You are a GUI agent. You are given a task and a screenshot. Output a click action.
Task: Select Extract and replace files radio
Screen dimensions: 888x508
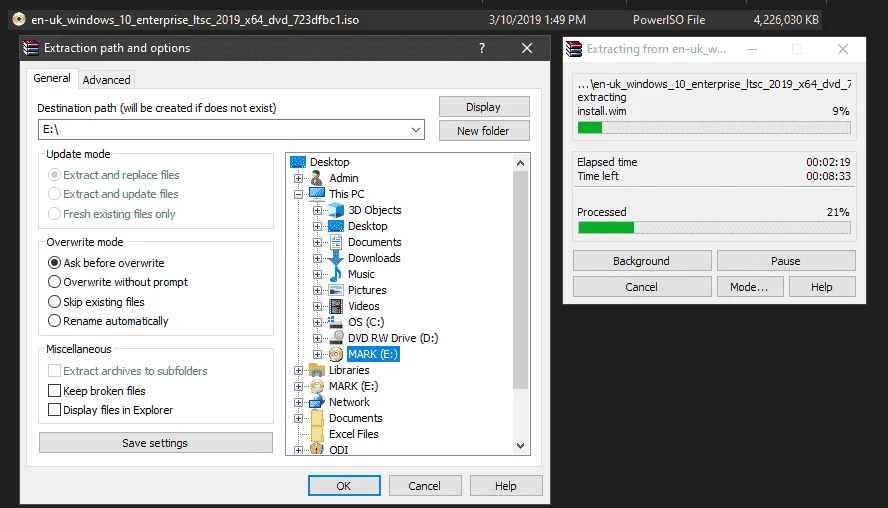tap(54, 175)
